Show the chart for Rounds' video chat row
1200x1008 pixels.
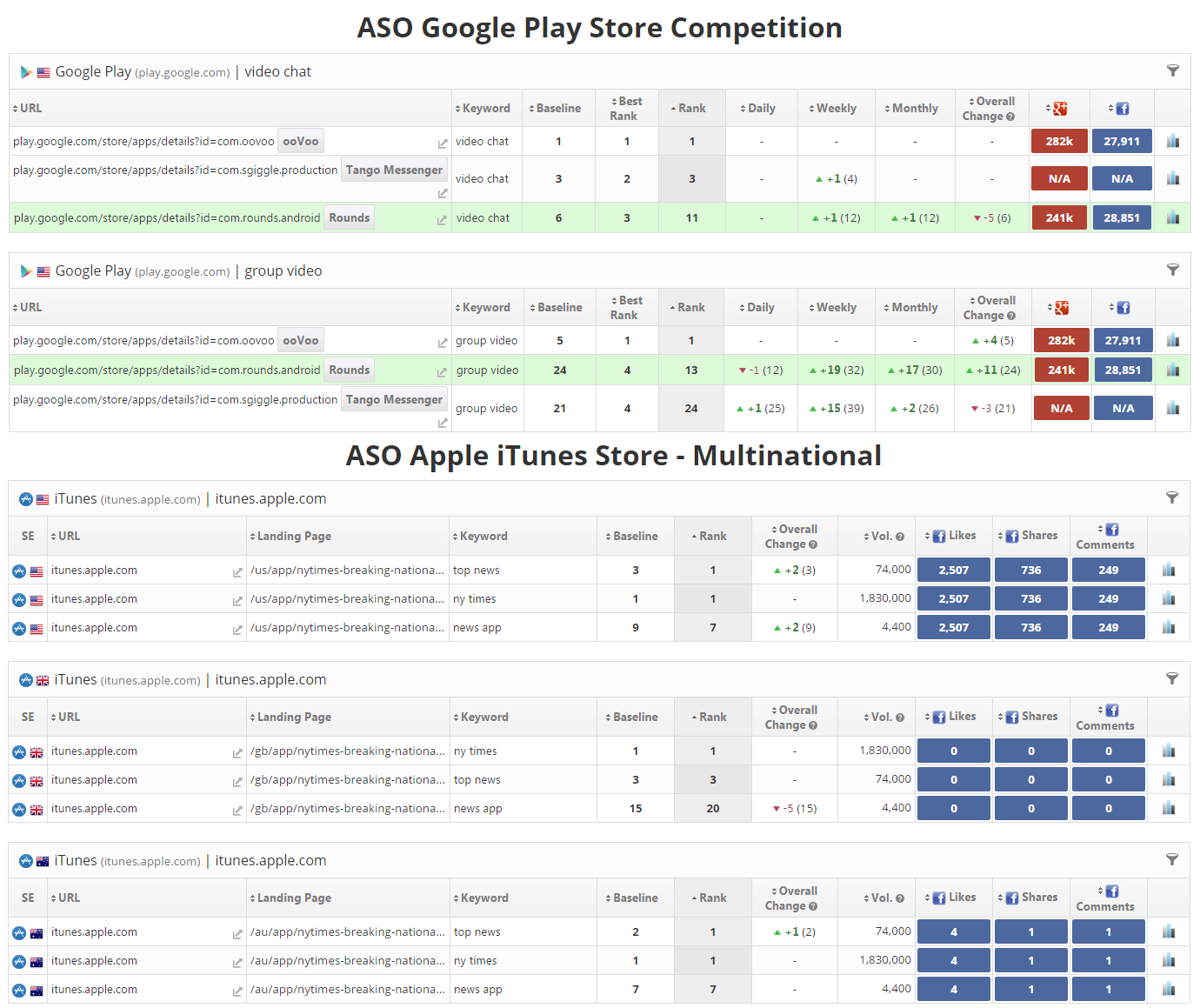(x=1173, y=217)
